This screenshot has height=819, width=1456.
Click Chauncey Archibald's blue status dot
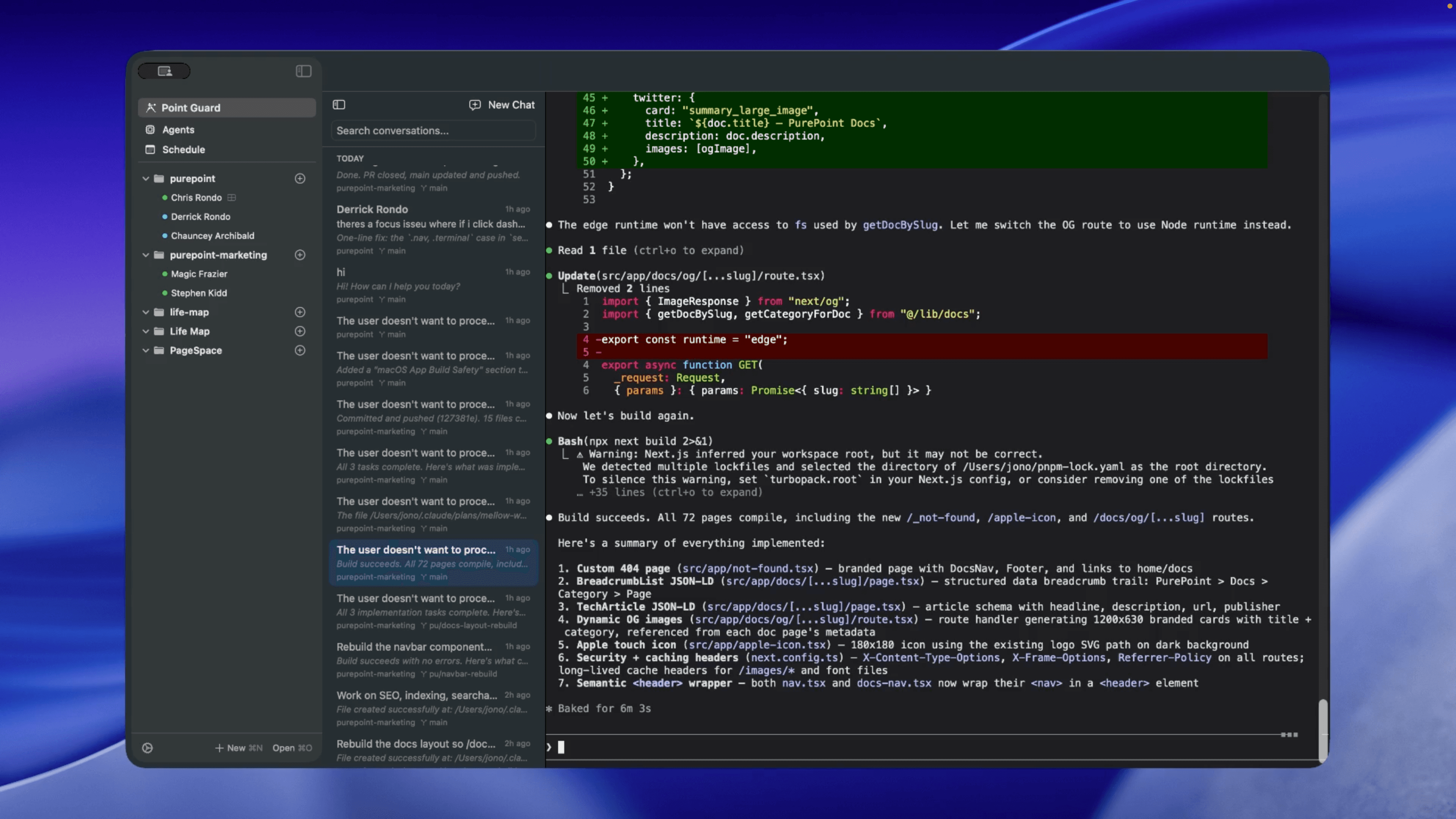pyautogui.click(x=165, y=236)
